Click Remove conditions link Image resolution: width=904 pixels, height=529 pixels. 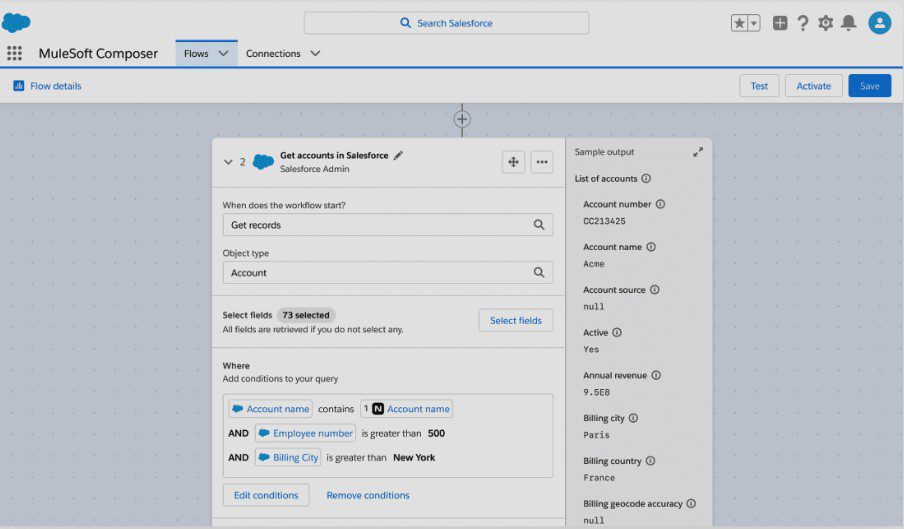pyautogui.click(x=368, y=495)
